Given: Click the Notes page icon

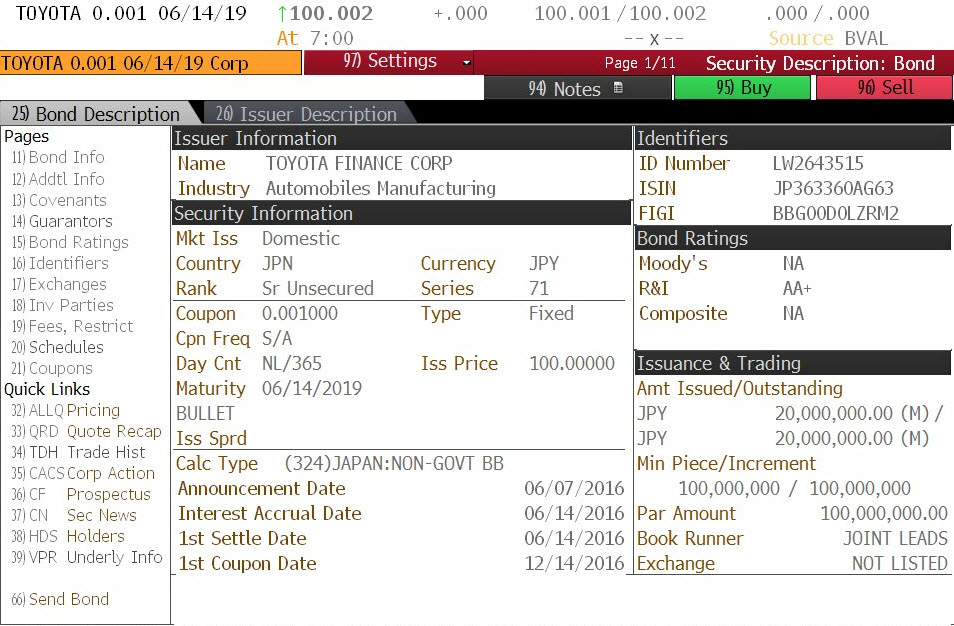Looking at the screenshot, I should (x=618, y=88).
